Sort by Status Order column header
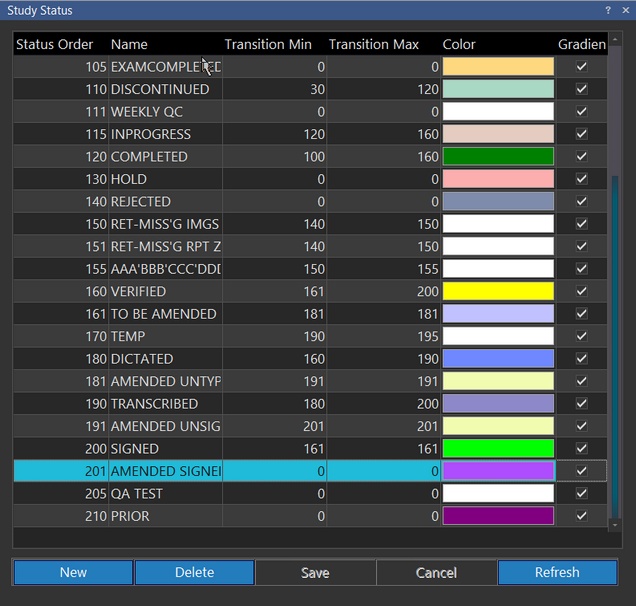 55,44
